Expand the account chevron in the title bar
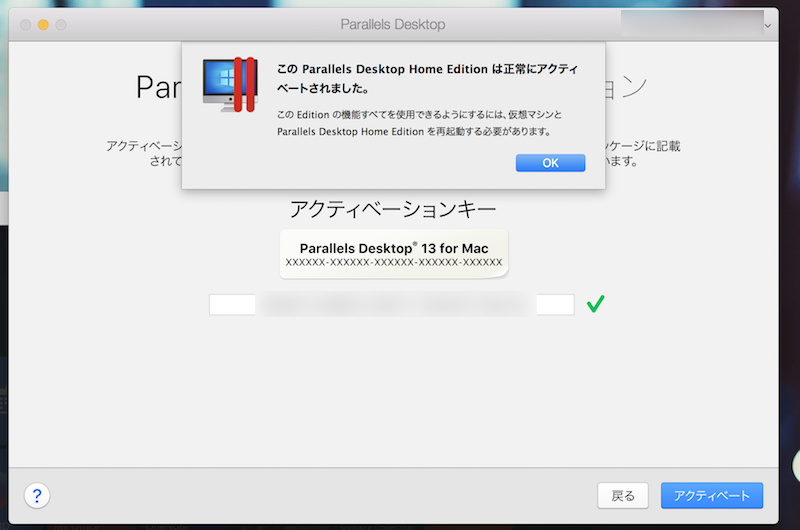The width and height of the screenshot is (800, 530). tap(768, 24)
